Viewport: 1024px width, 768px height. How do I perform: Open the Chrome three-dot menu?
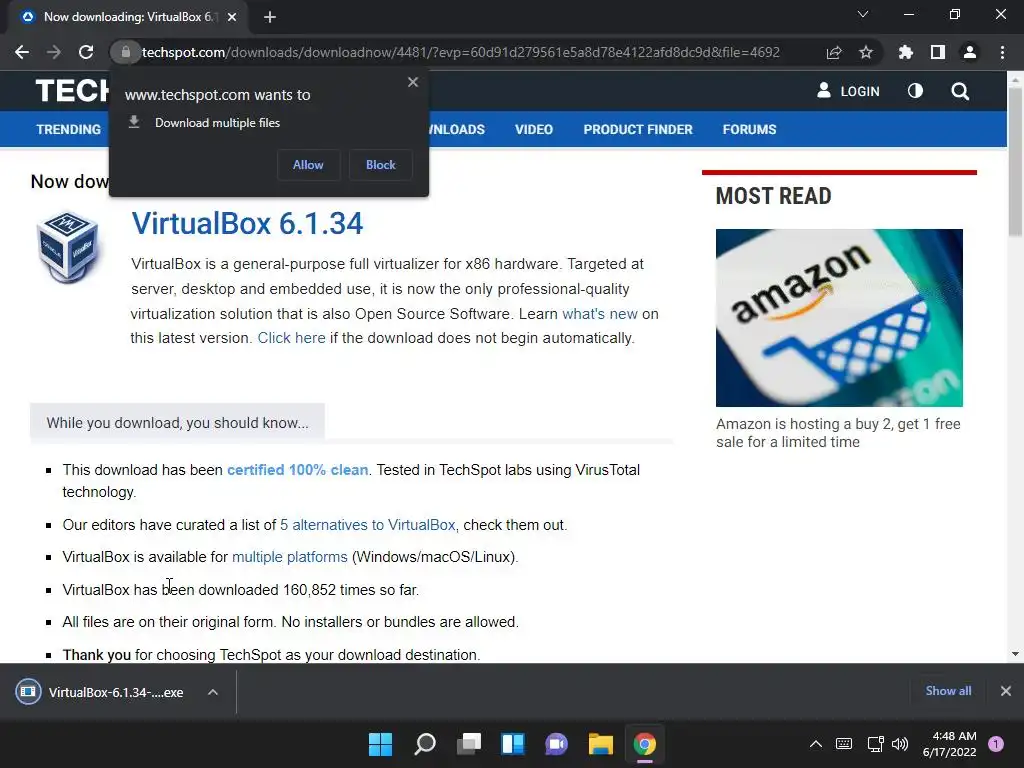point(1002,52)
